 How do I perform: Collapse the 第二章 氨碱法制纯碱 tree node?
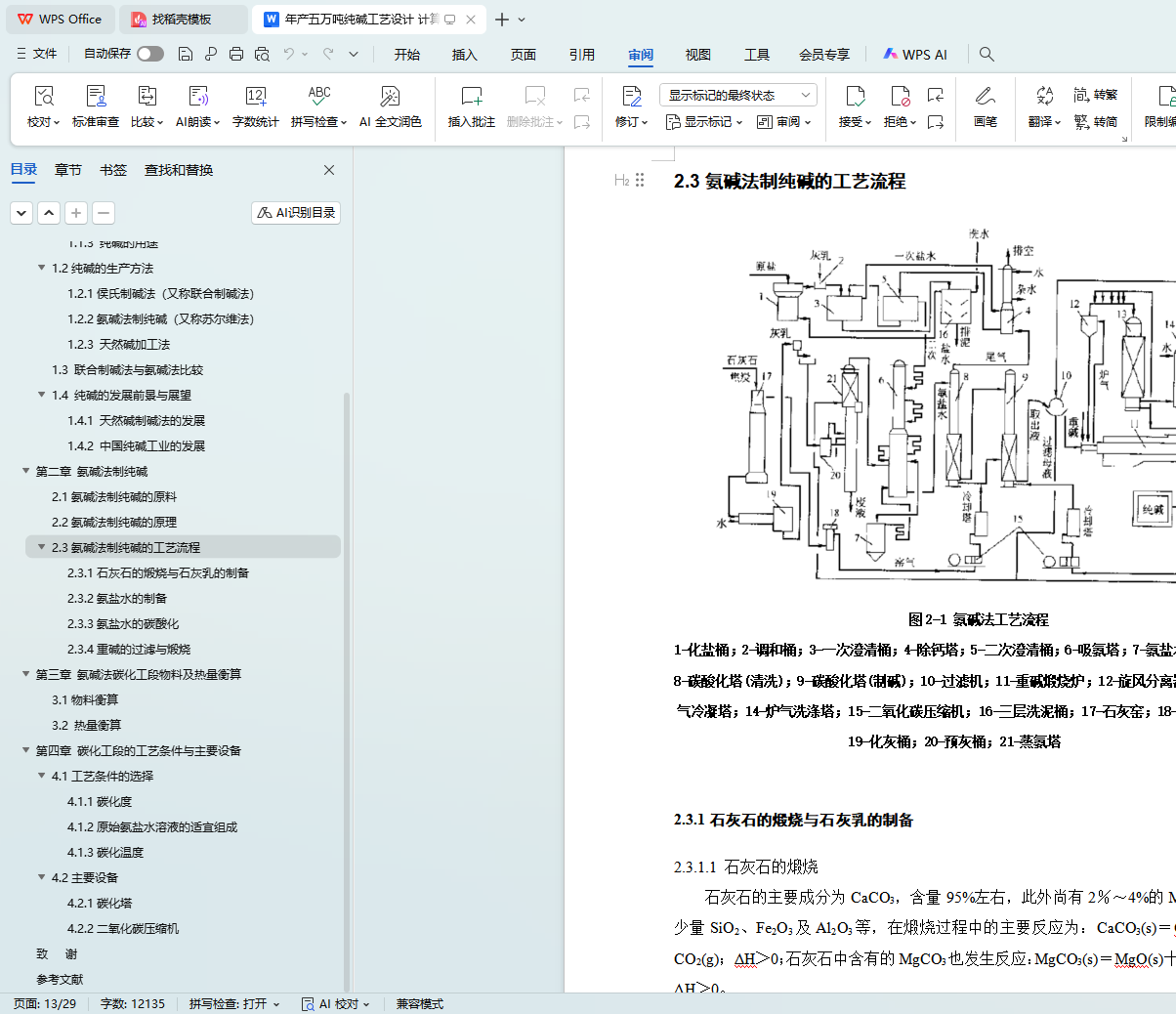[26, 471]
